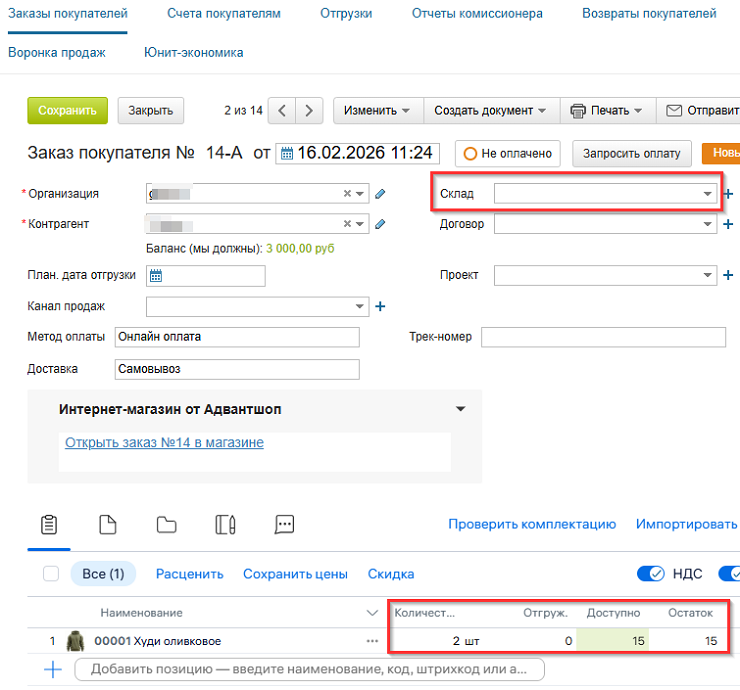Viewport: 740px width, 690px height.
Task: Collapse the Интернет-магазин от Адвантшоп panel
Action: (x=461, y=409)
